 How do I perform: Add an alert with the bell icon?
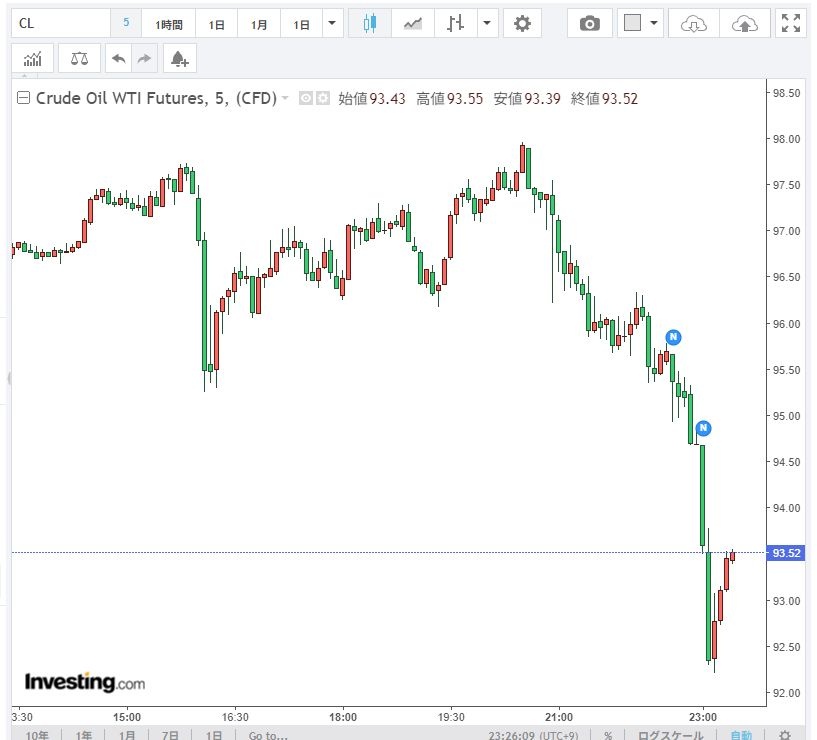[179, 59]
